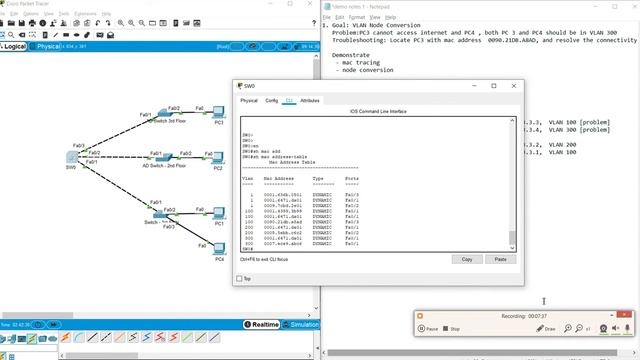Open the SW0 Physical tab
The height and width of the screenshot is (360, 640).
coord(249,100)
